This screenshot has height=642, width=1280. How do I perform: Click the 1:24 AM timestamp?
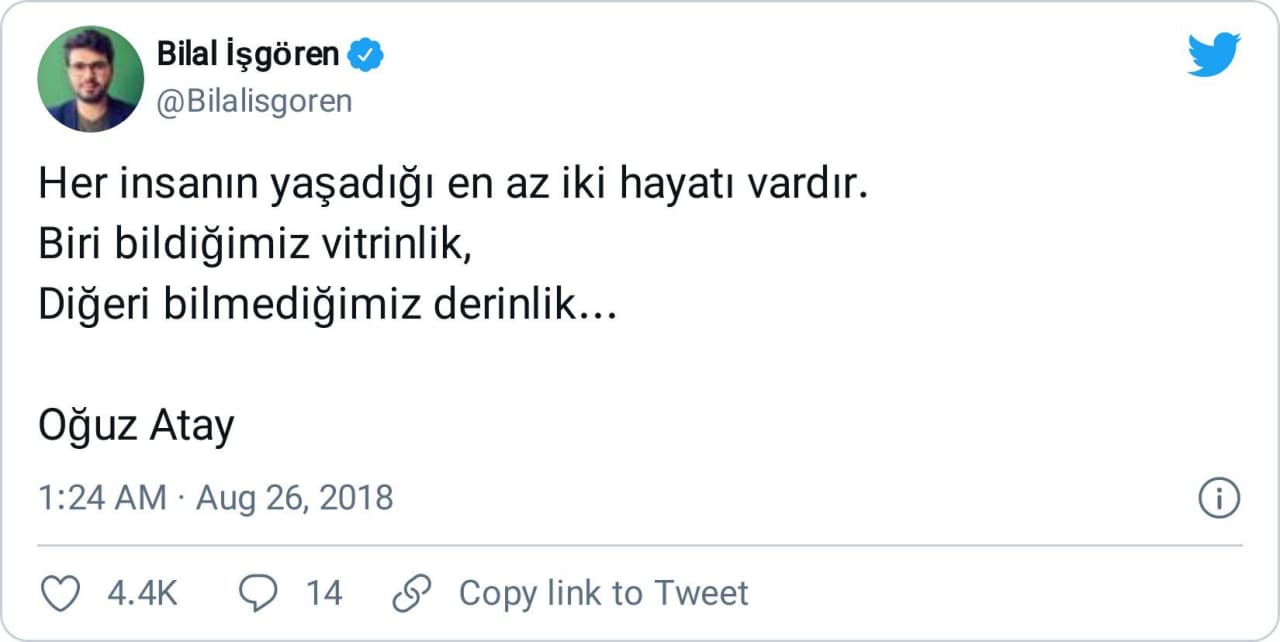[x=102, y=498]
